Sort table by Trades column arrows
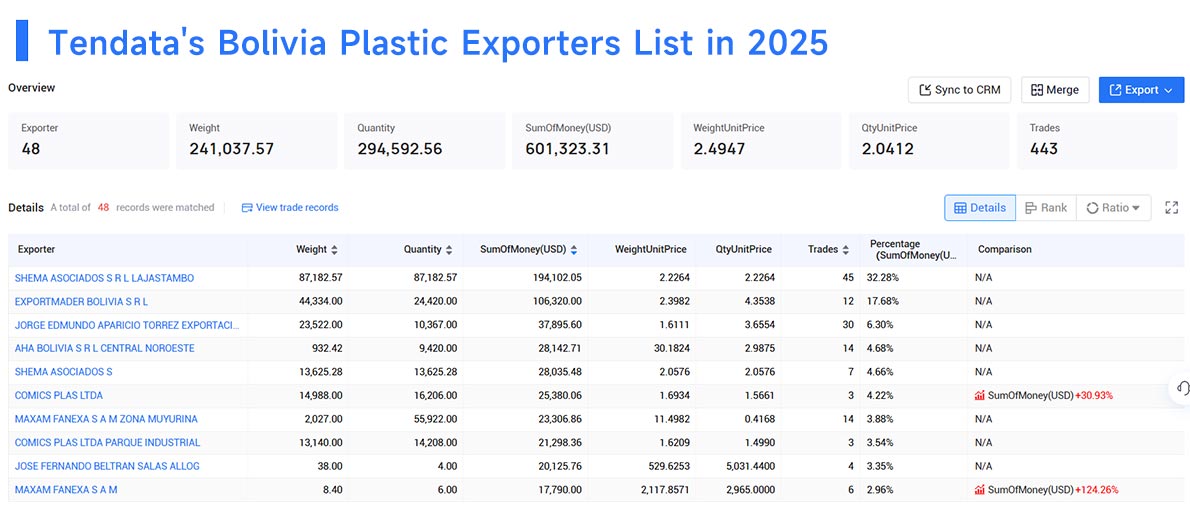This screenshot has width=1190, height=510. click(845, 250)
